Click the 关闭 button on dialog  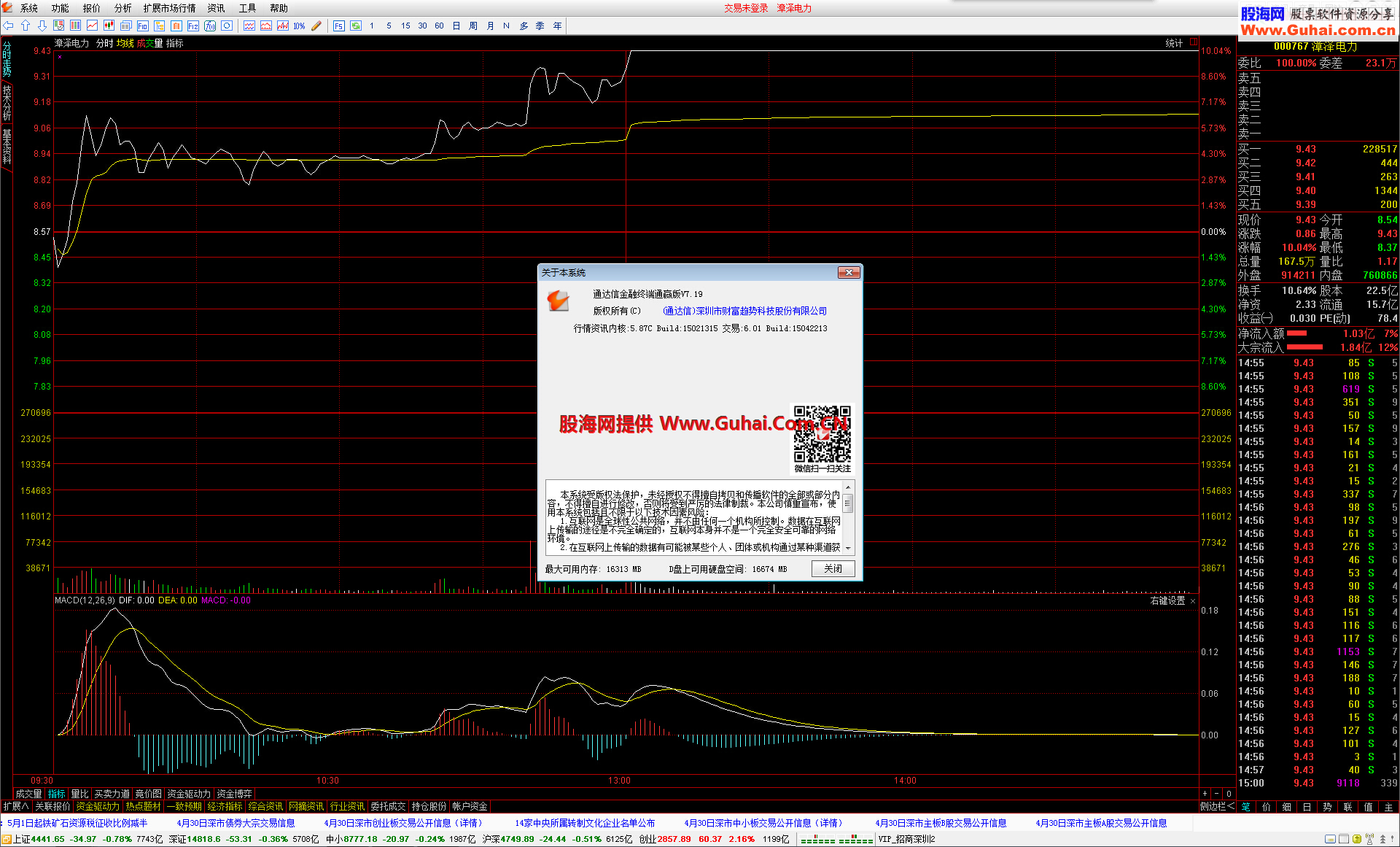pos(833,569)
